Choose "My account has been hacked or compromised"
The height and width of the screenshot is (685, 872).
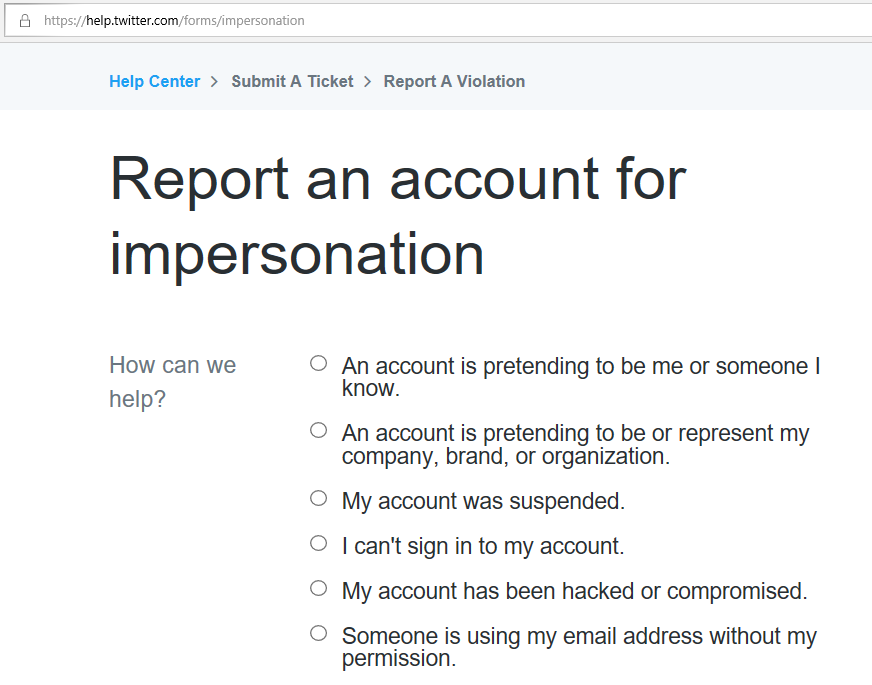pyautogui.click(x=317, y=587)
